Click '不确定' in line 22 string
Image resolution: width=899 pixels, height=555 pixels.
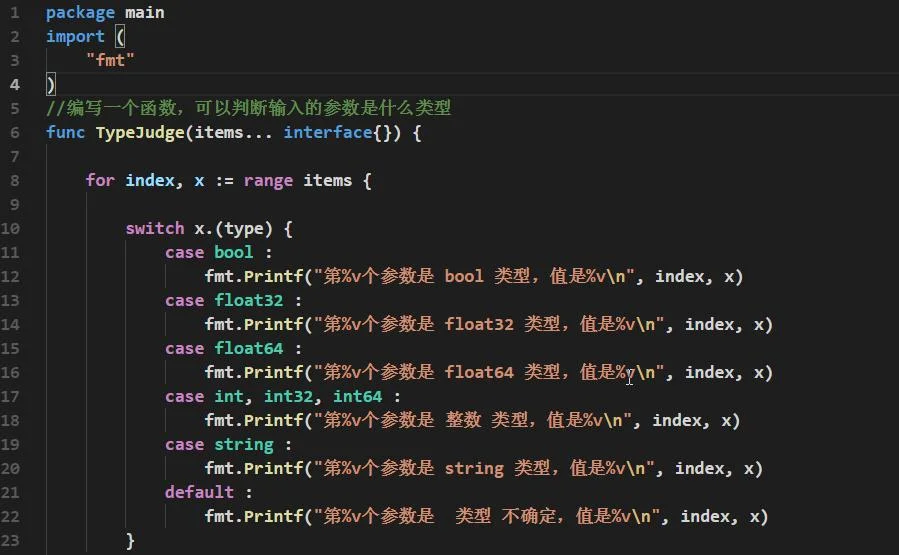(529, 517)
